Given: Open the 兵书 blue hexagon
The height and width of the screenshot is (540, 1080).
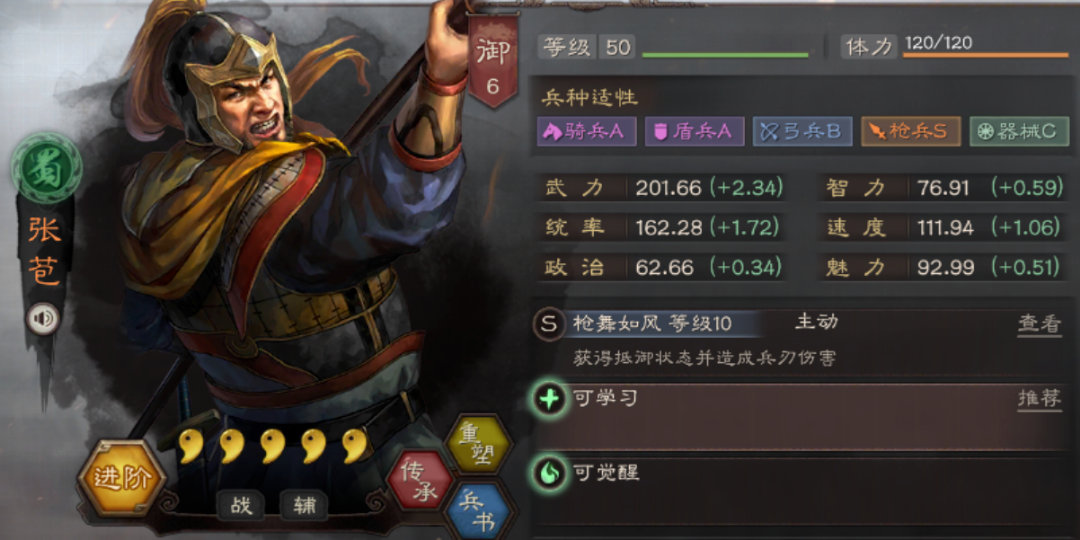Looking at the screenshot, I should [479, 512].
